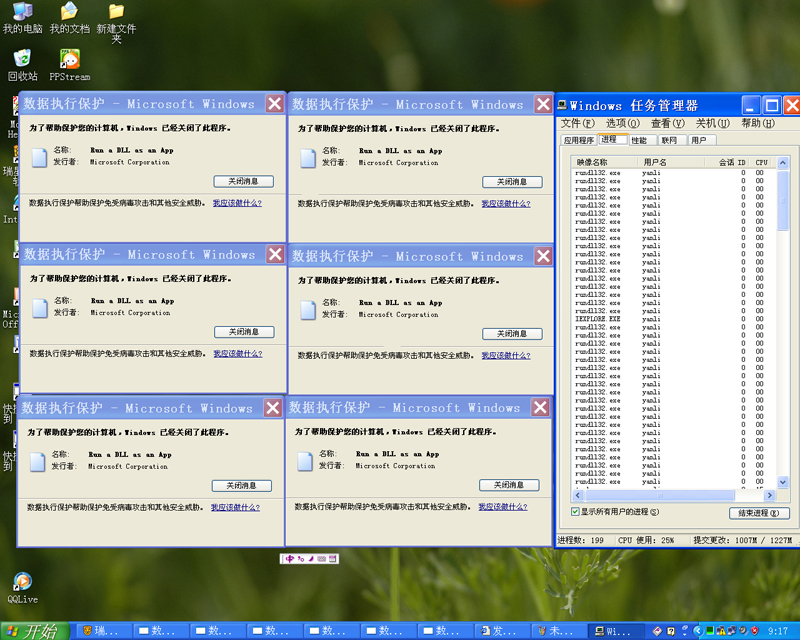Screen dimensions: 800x640
Task: Open the 我的电脑 desktop icon
Action: click(22, 13)
